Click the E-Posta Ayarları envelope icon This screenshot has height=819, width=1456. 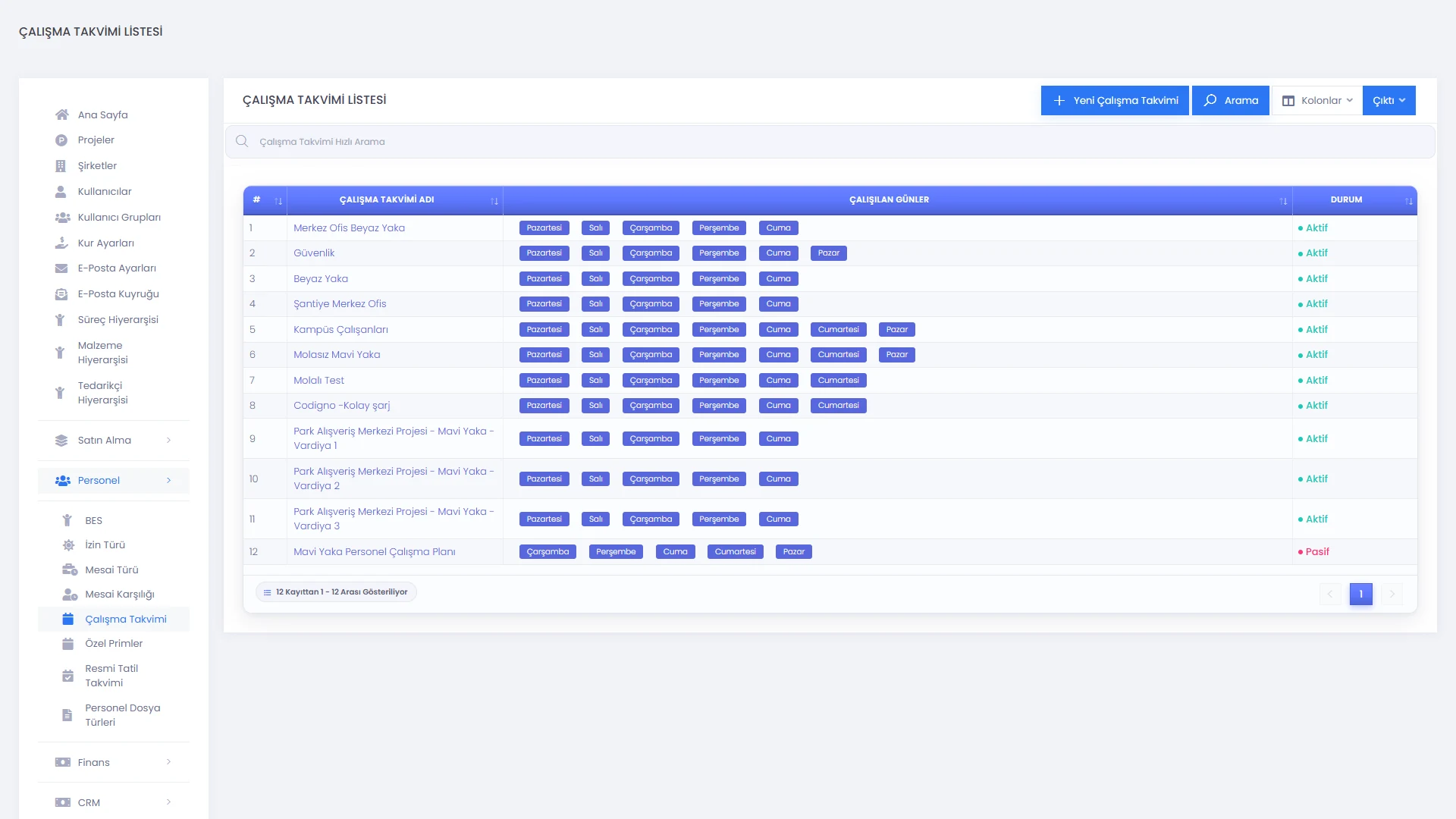point(61,268)
